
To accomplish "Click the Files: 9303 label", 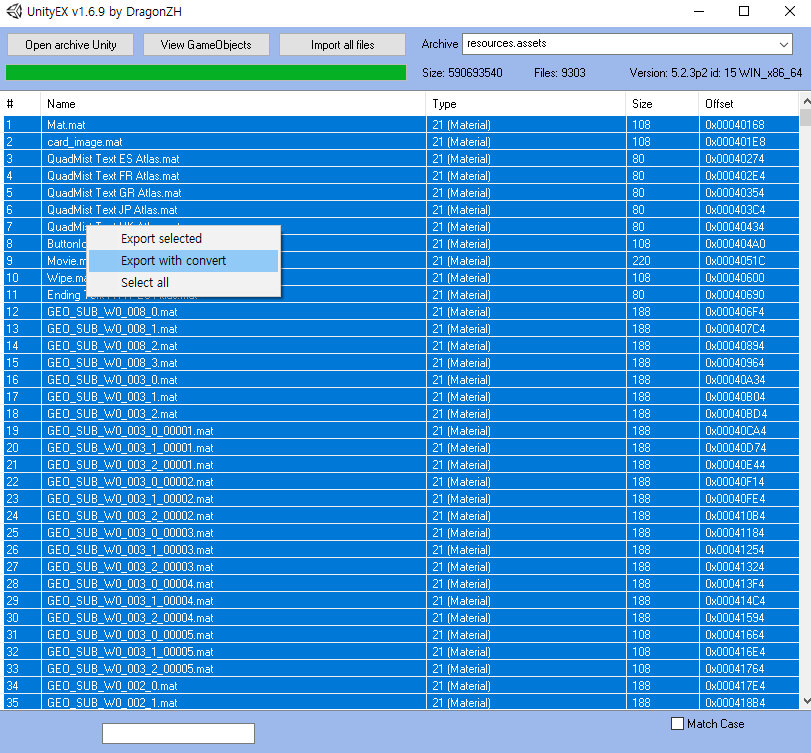I will [x=560, y=73].
